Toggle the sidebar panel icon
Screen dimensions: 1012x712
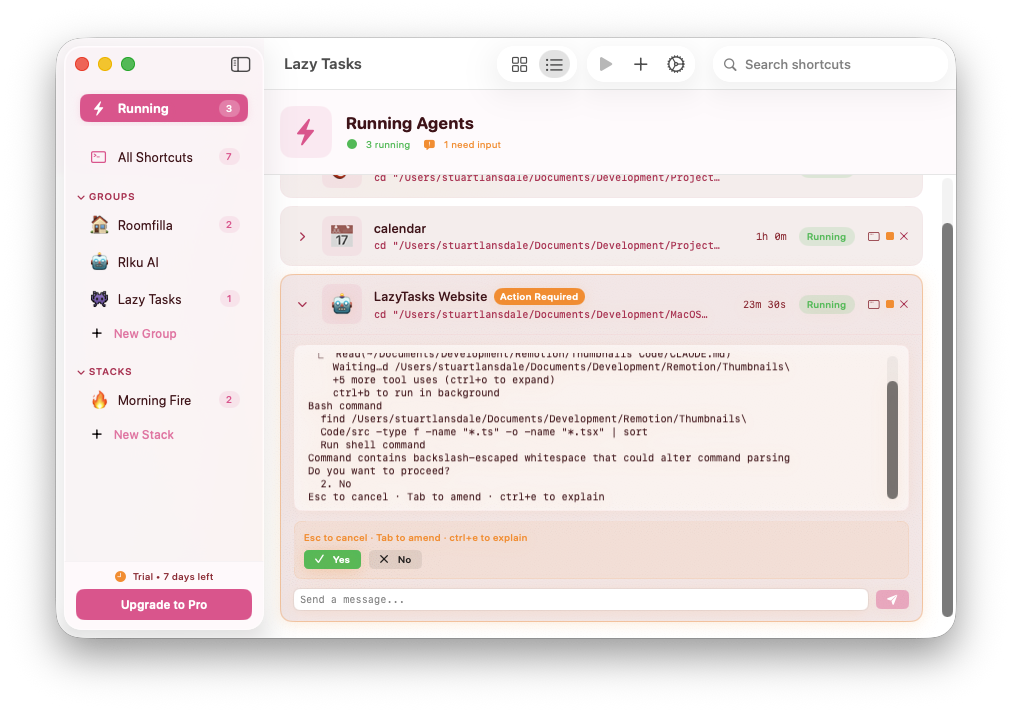pyautogui.click(x=240, y=63)
